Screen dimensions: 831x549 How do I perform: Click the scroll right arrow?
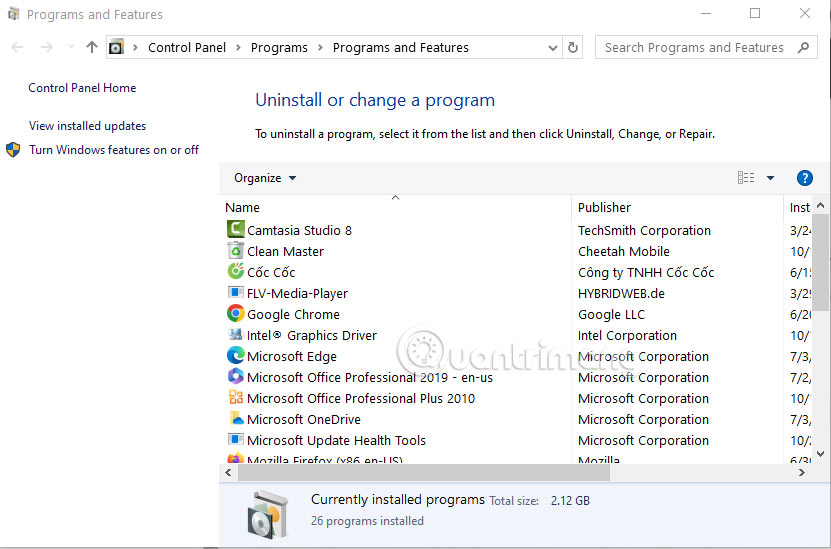[x=802, y=472]
